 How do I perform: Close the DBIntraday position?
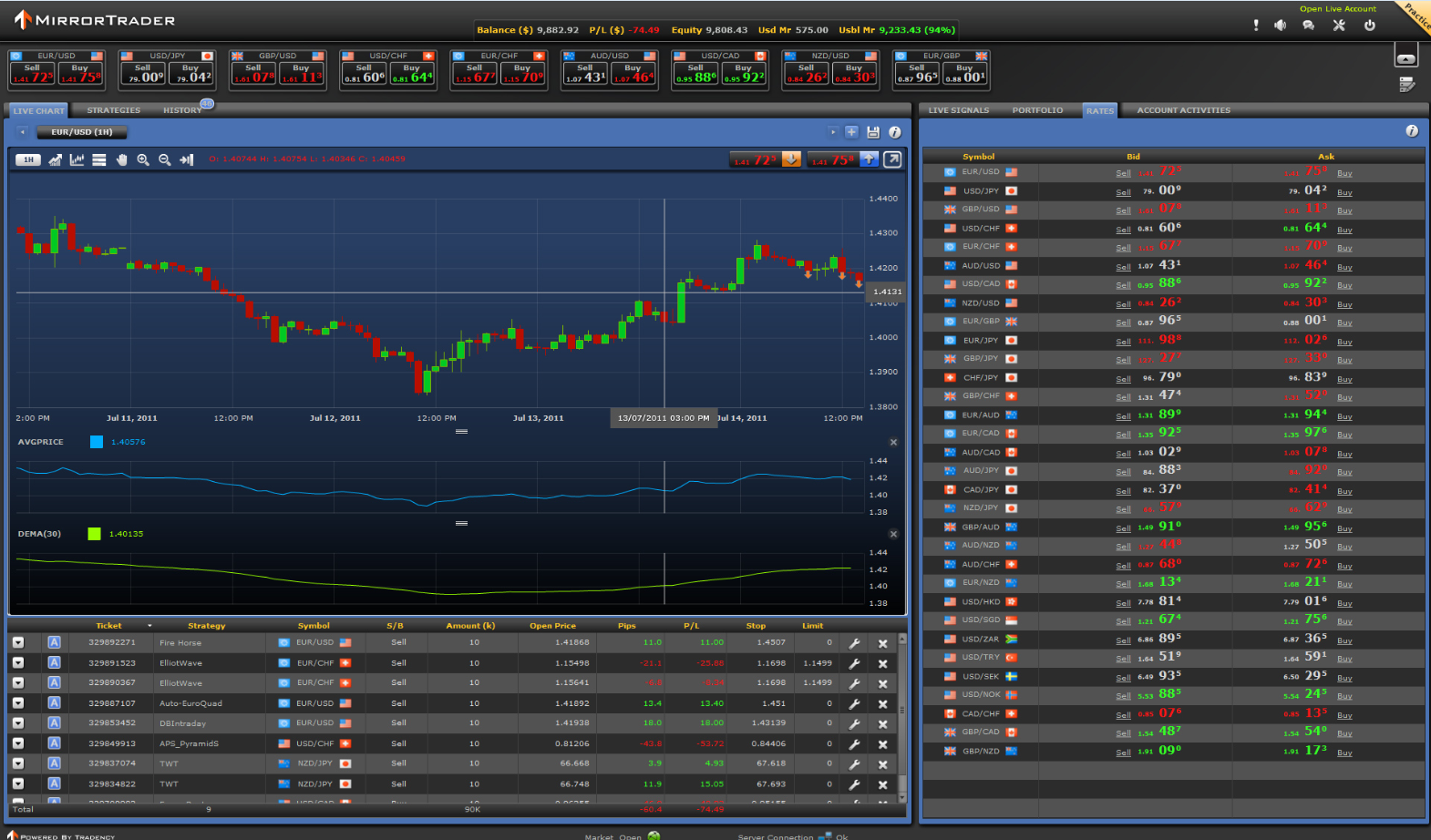[x=882, y=723]
